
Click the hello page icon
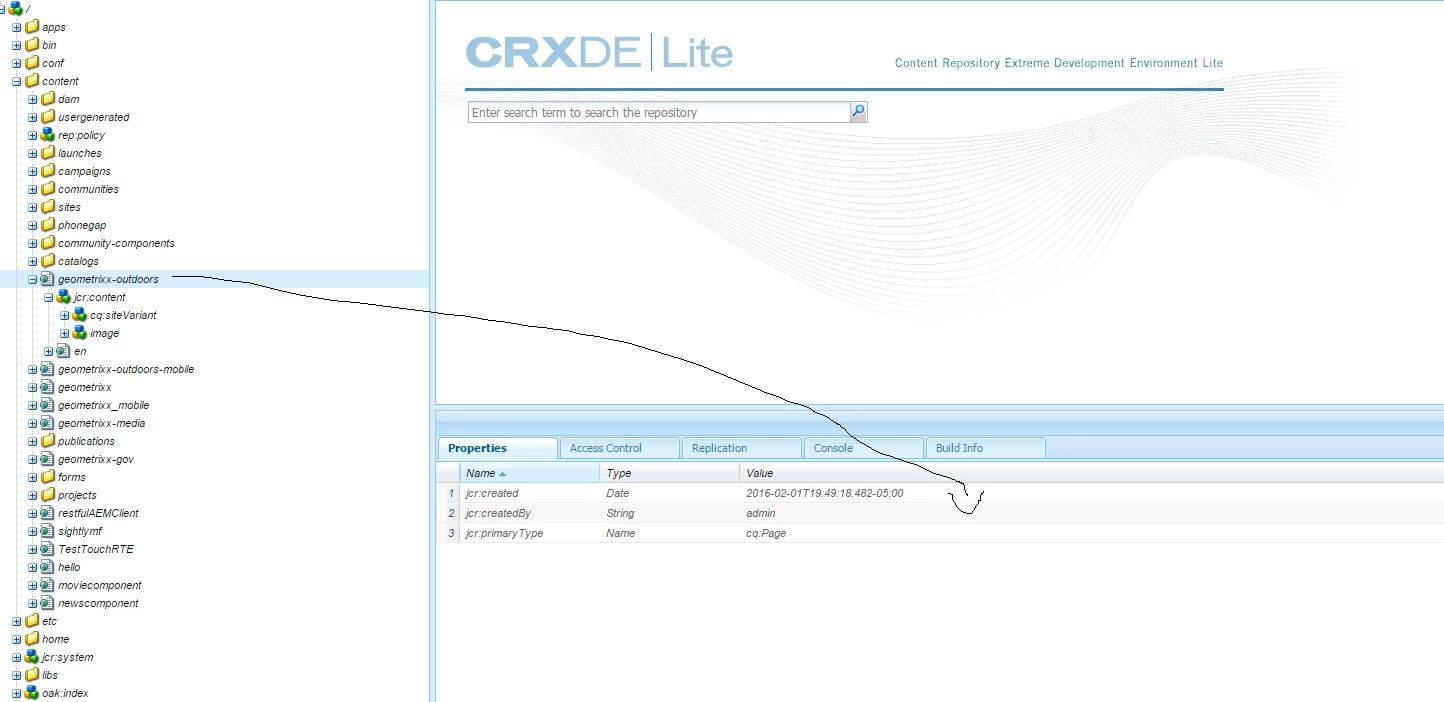(x=48, y=567)
